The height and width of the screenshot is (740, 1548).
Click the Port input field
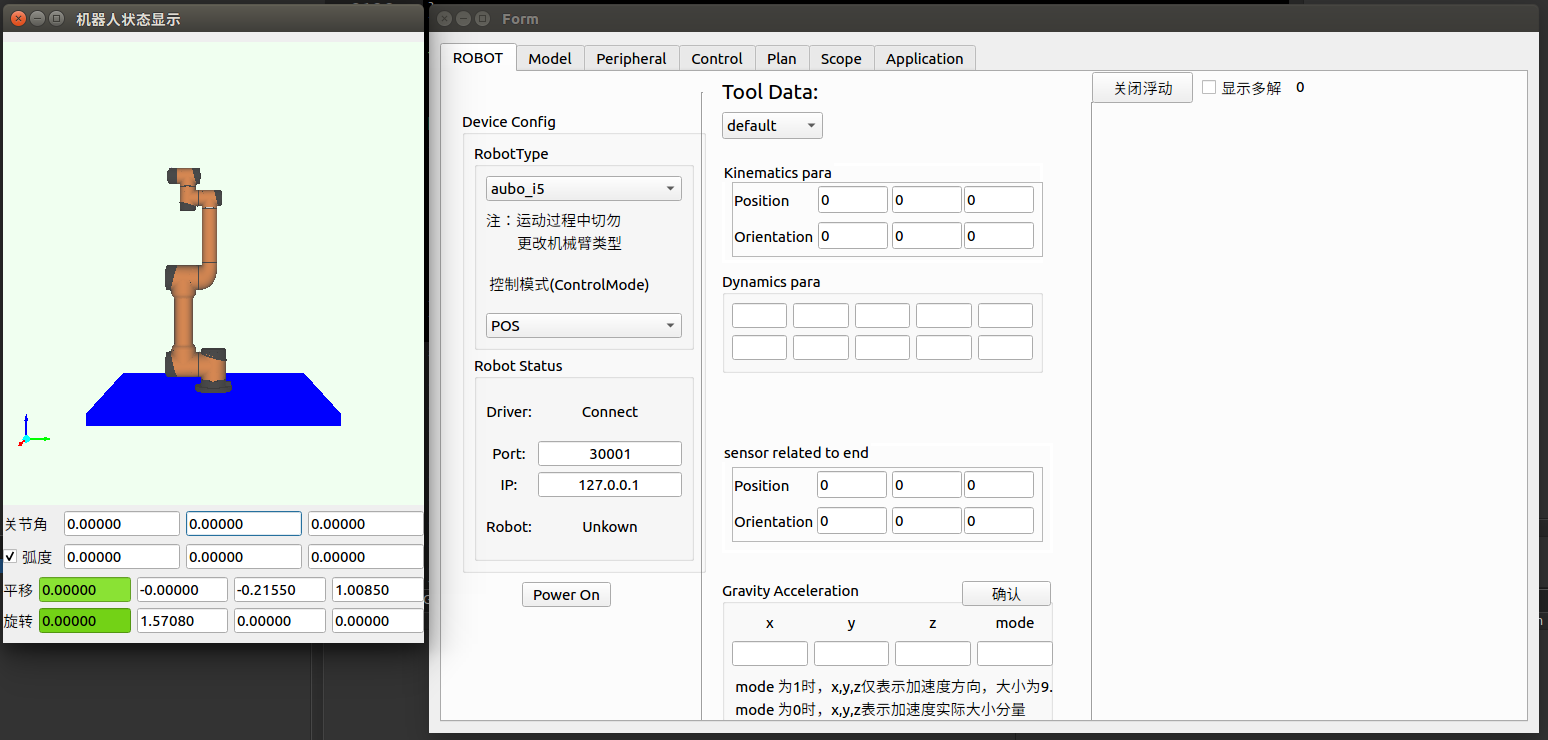[x=610, y=454]
